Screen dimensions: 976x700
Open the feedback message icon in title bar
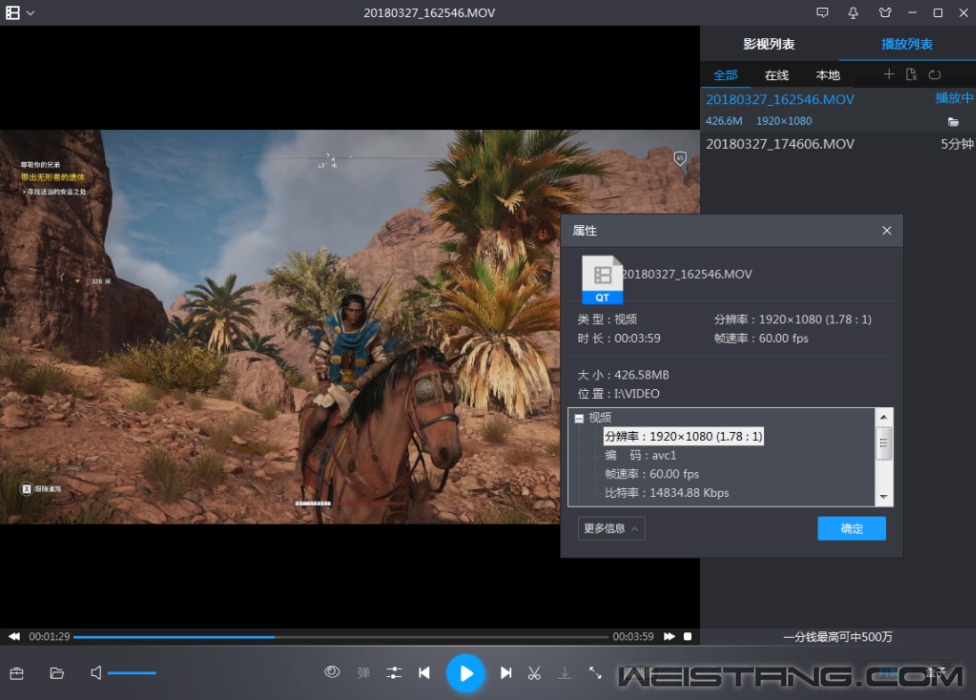point(822,12)
